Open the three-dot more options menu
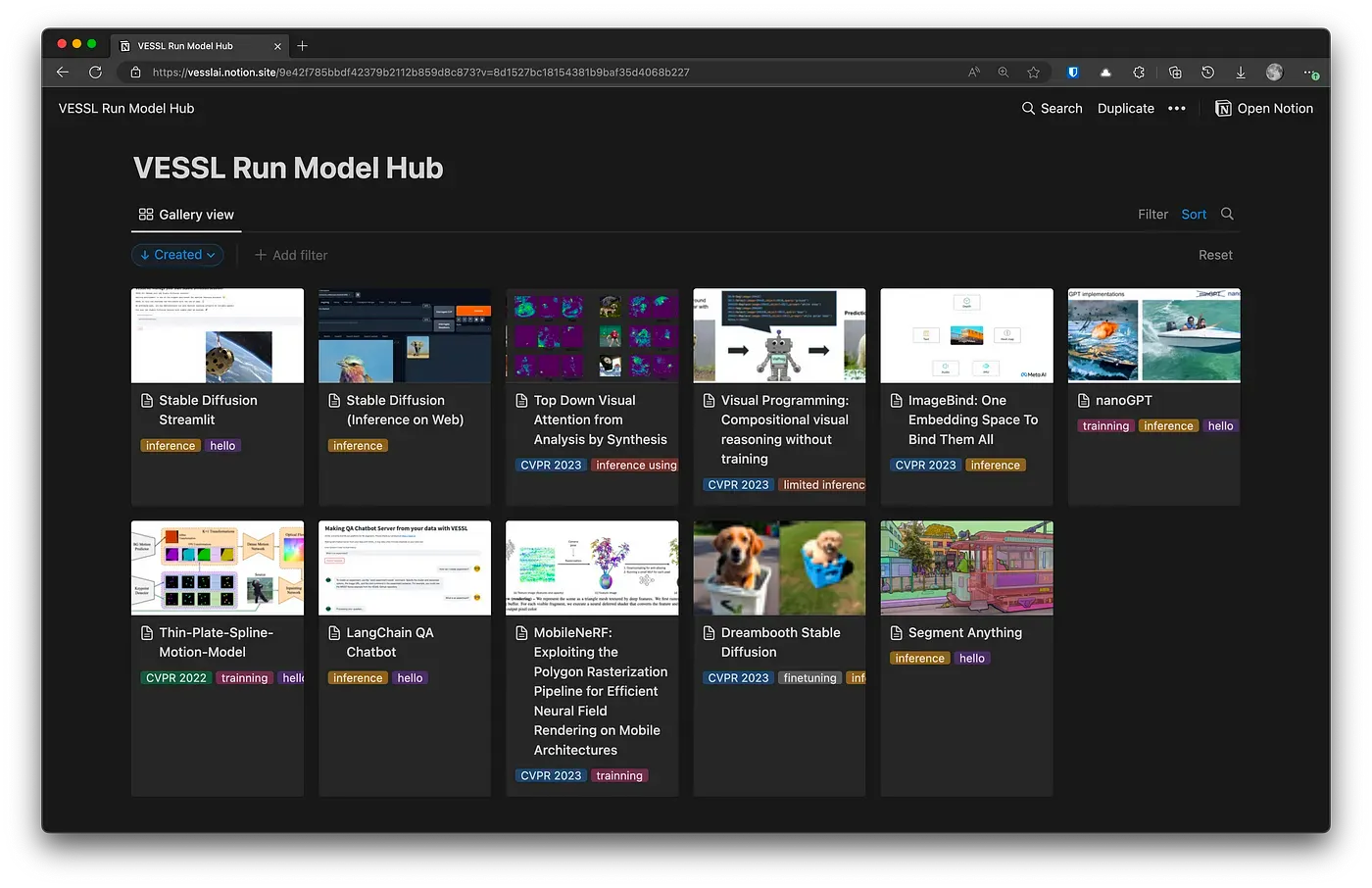 (x=1177, y=109)
